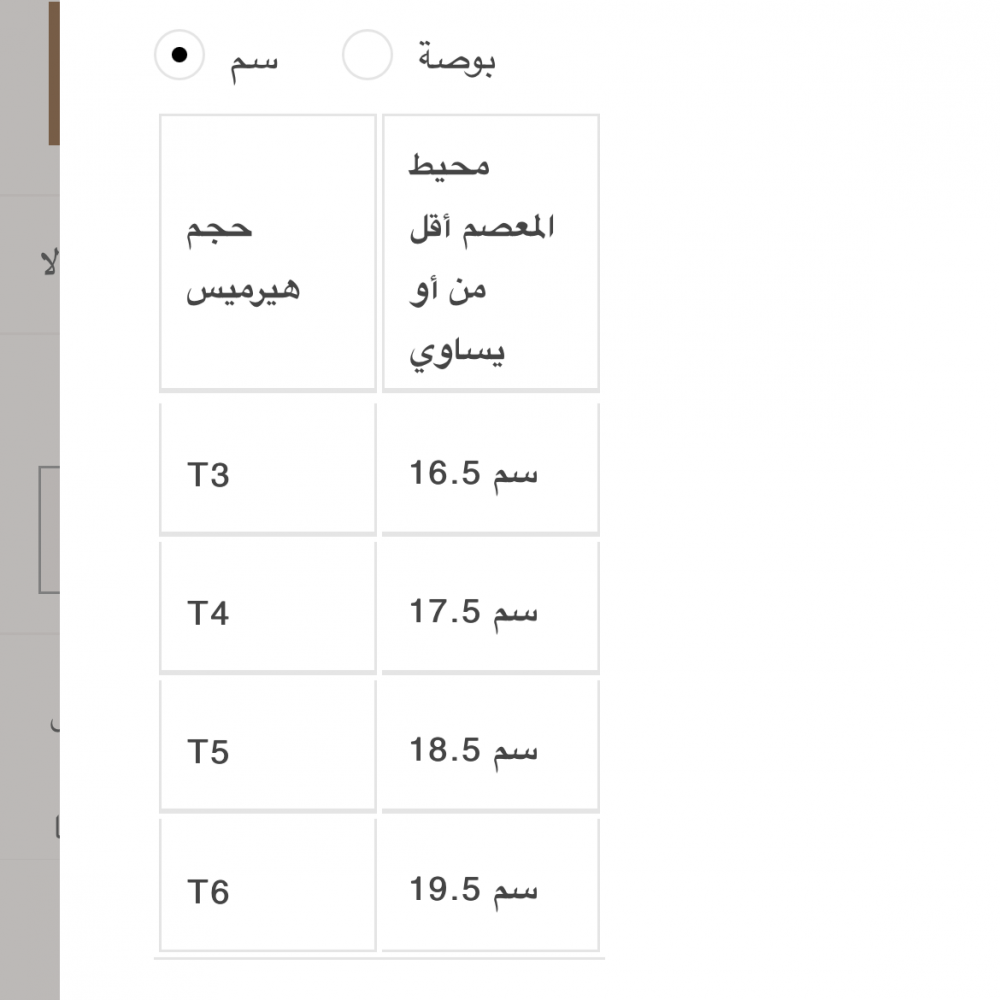The width and height of the screenshot is (1000, 1000).
Task: Click the cut-off لا text behind the panel
Action: point(49,265)
